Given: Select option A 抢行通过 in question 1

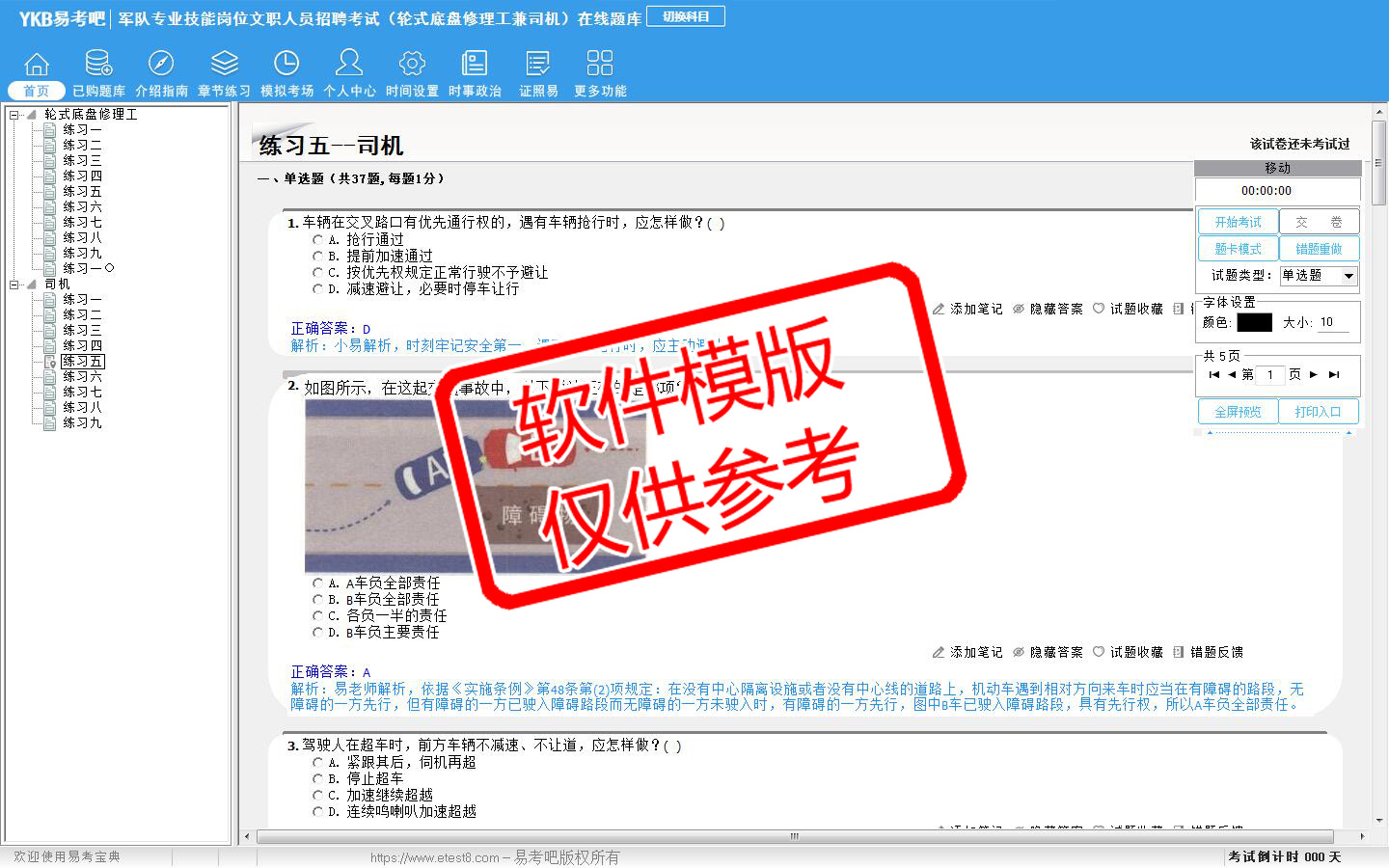Looking at the screenshot, I should [x=317, y=239].
